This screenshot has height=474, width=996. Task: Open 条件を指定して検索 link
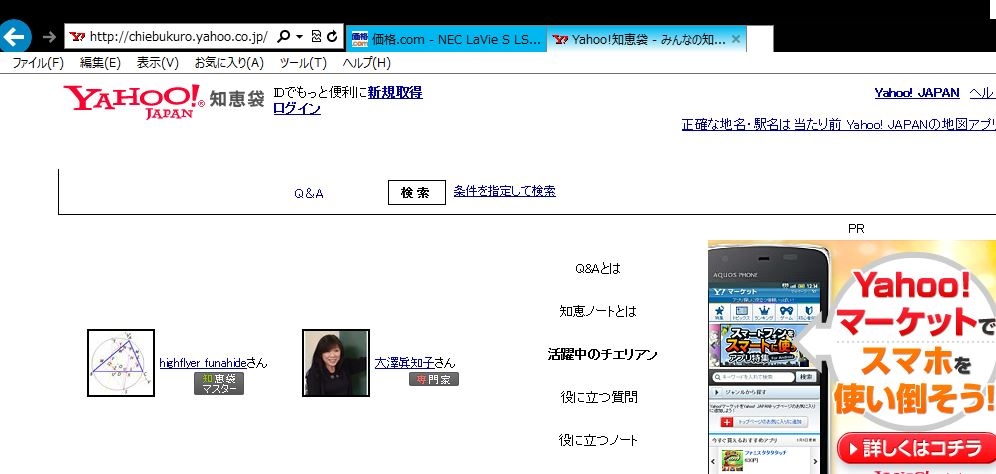pyautogui.click(x=504, y=191)
